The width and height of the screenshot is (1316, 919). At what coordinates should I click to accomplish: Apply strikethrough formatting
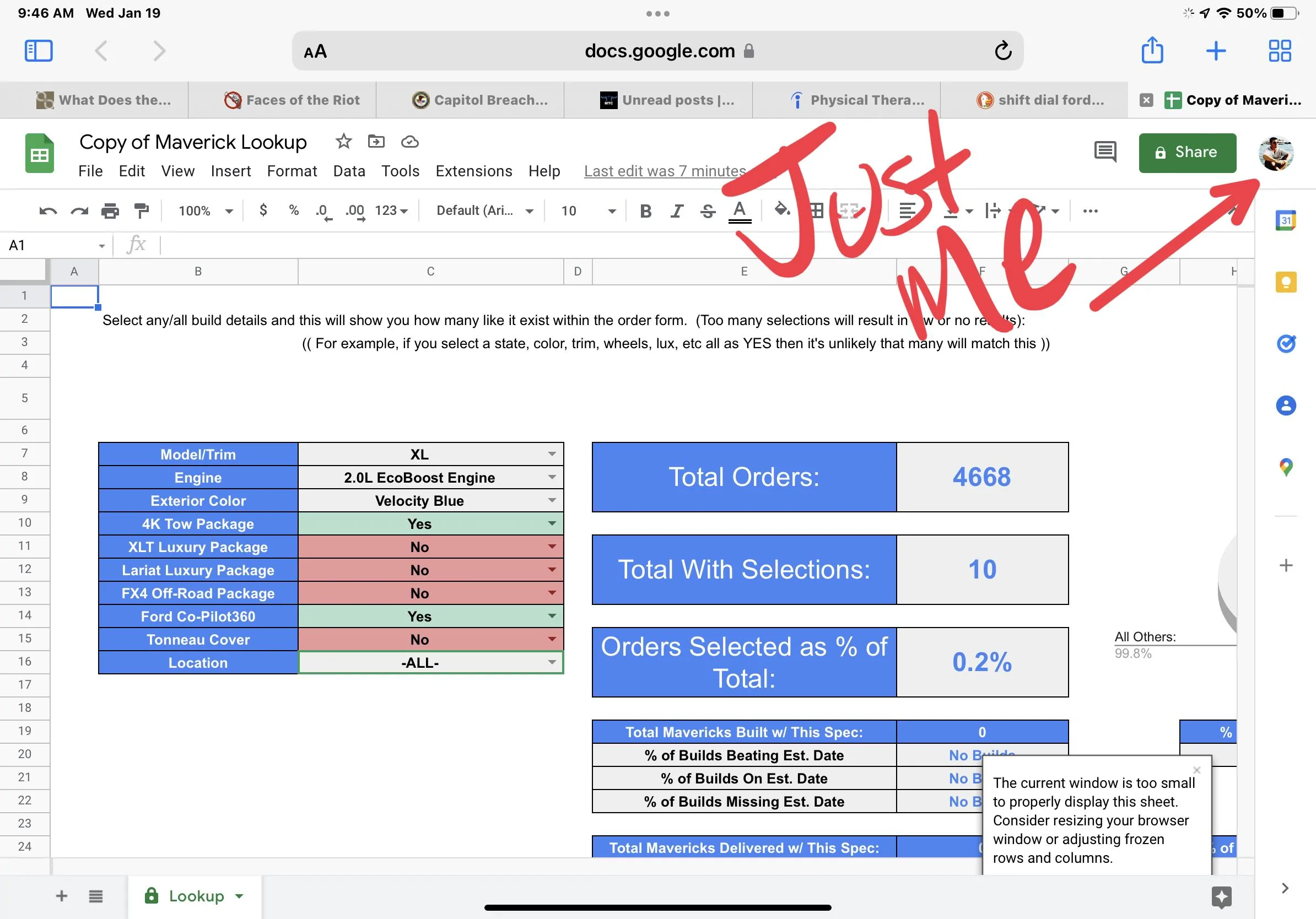(x=708, y=211)
